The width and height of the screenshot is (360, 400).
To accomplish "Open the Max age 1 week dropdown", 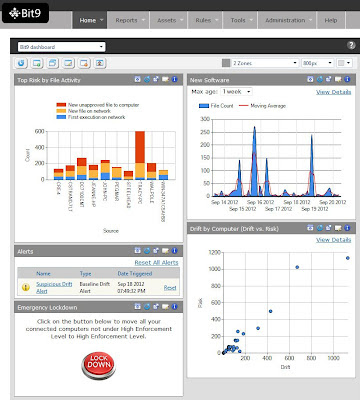I will [236, 92].
